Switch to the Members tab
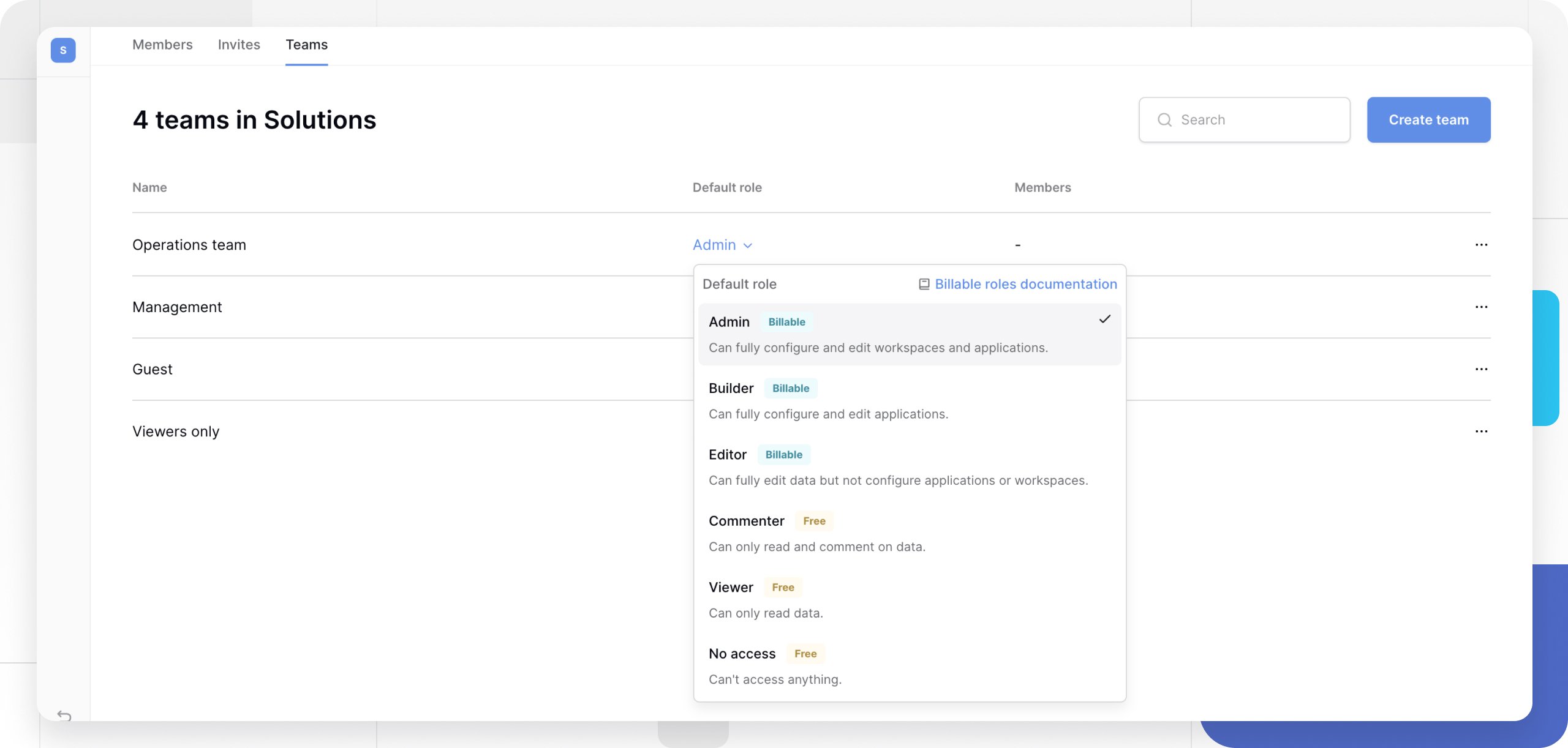The height and width of the screenshot is (748, 1568). coord(162,44)
